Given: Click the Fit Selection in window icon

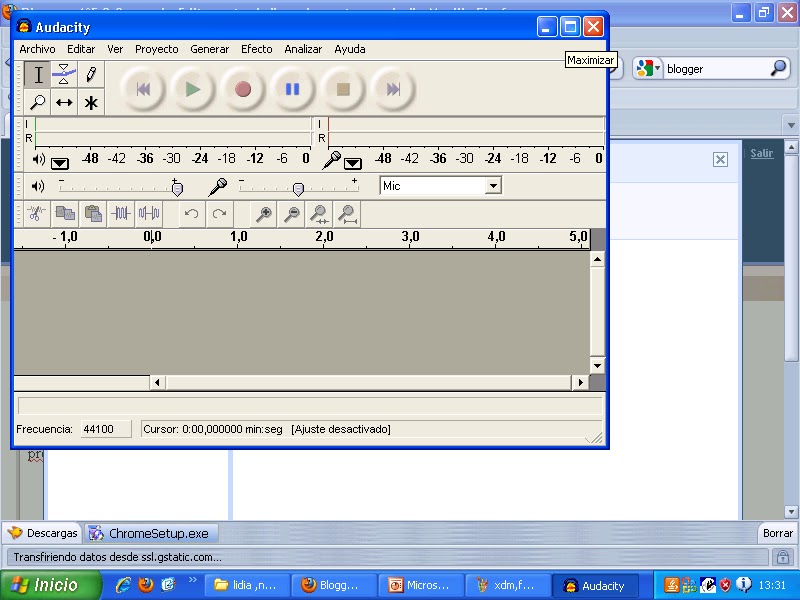Looking at the screenshot, I should [319, 213].
